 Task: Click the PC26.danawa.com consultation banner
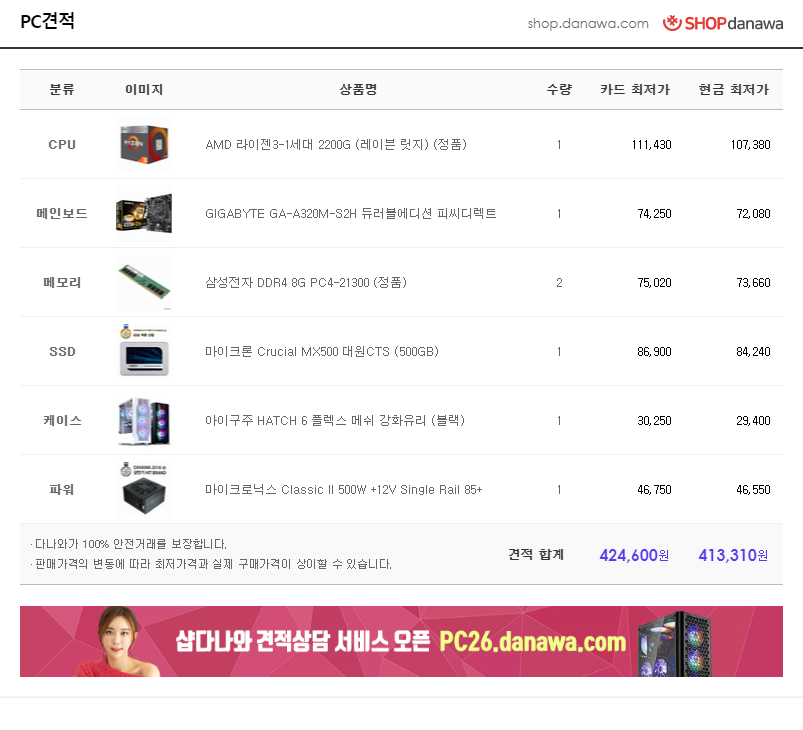402,641
